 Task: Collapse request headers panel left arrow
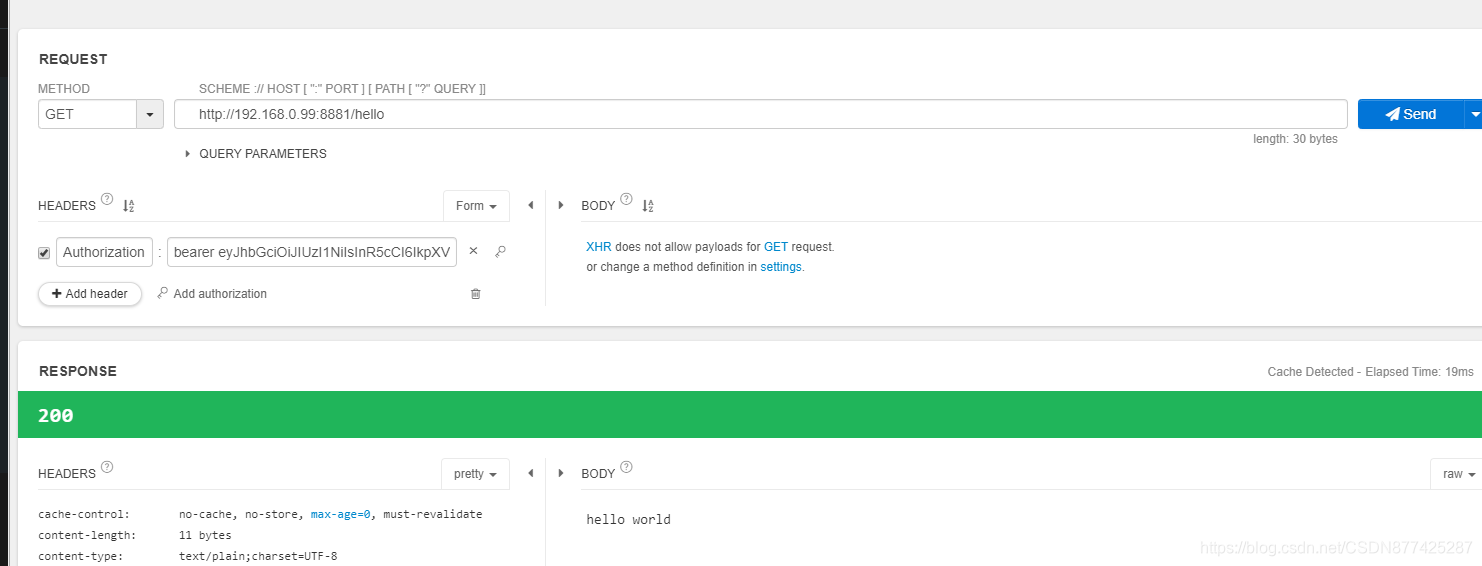tap(531, 205)
